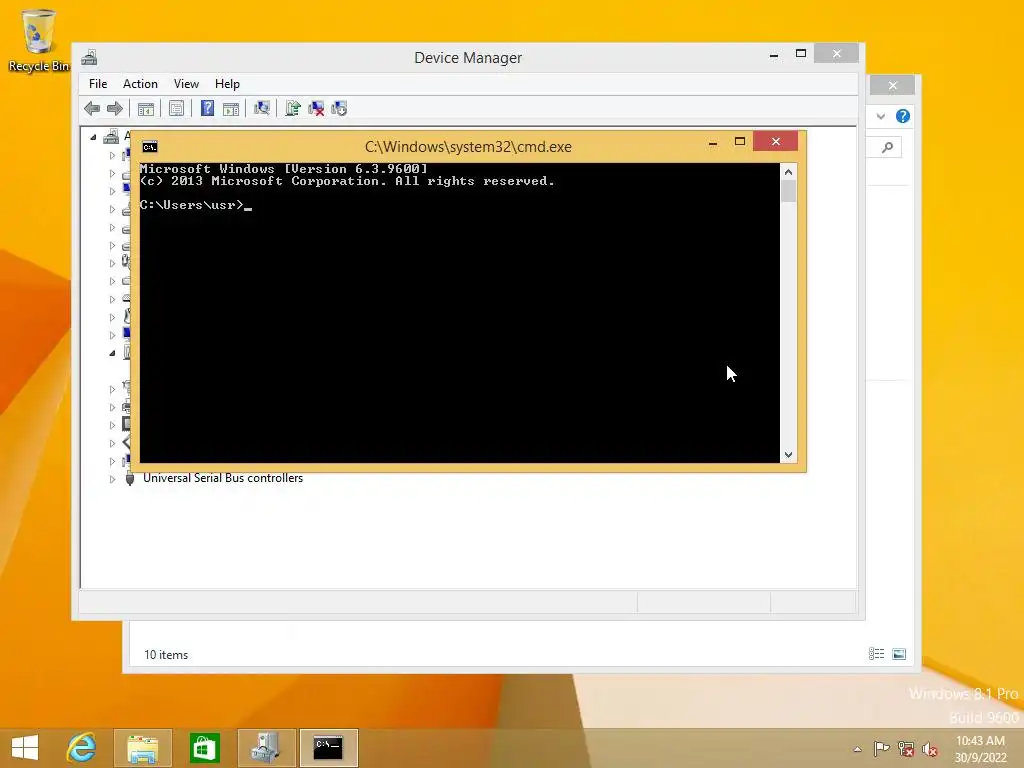
Task: Click the Uninstall device icon with red X
Action: tap(316, 108)
